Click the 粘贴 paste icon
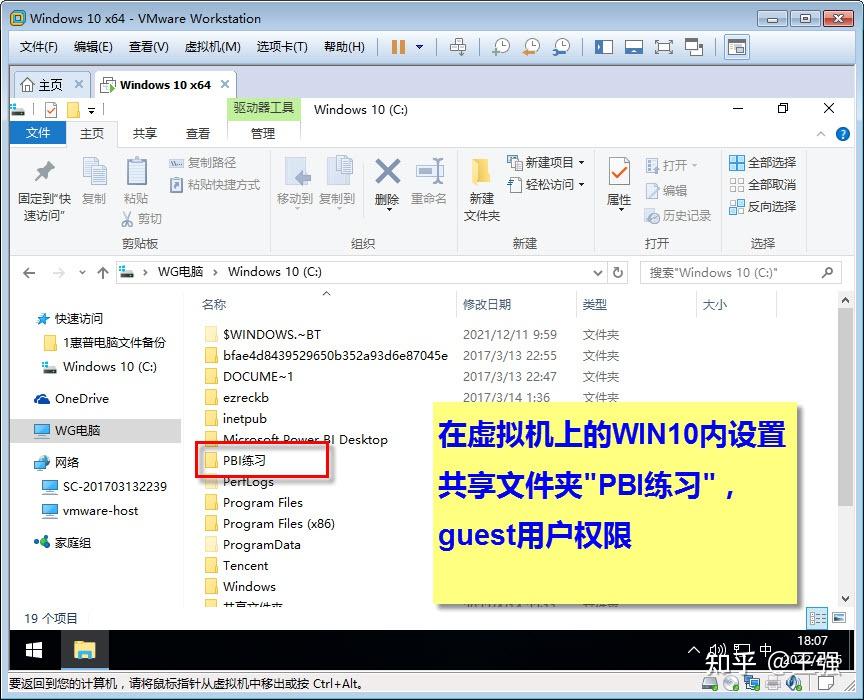 (x=136, y=181)
